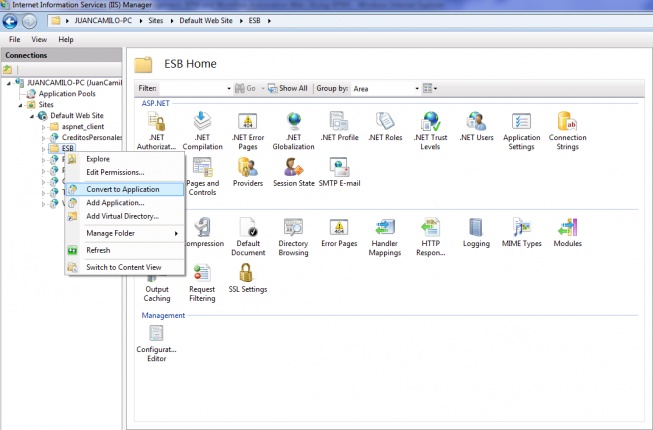Image resolution: width=653 pixels, height=430 pixels.
Task: Click Sites in the address breadcrumb
Action: click(x=156, y=20)
